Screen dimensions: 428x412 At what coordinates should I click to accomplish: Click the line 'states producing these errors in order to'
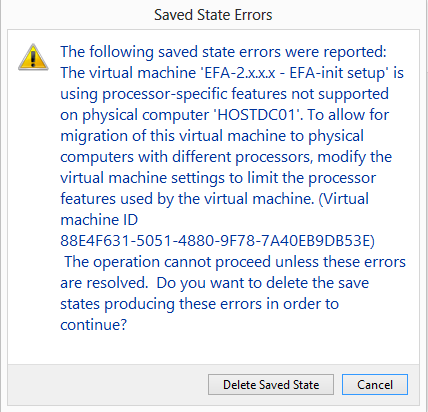199,304
